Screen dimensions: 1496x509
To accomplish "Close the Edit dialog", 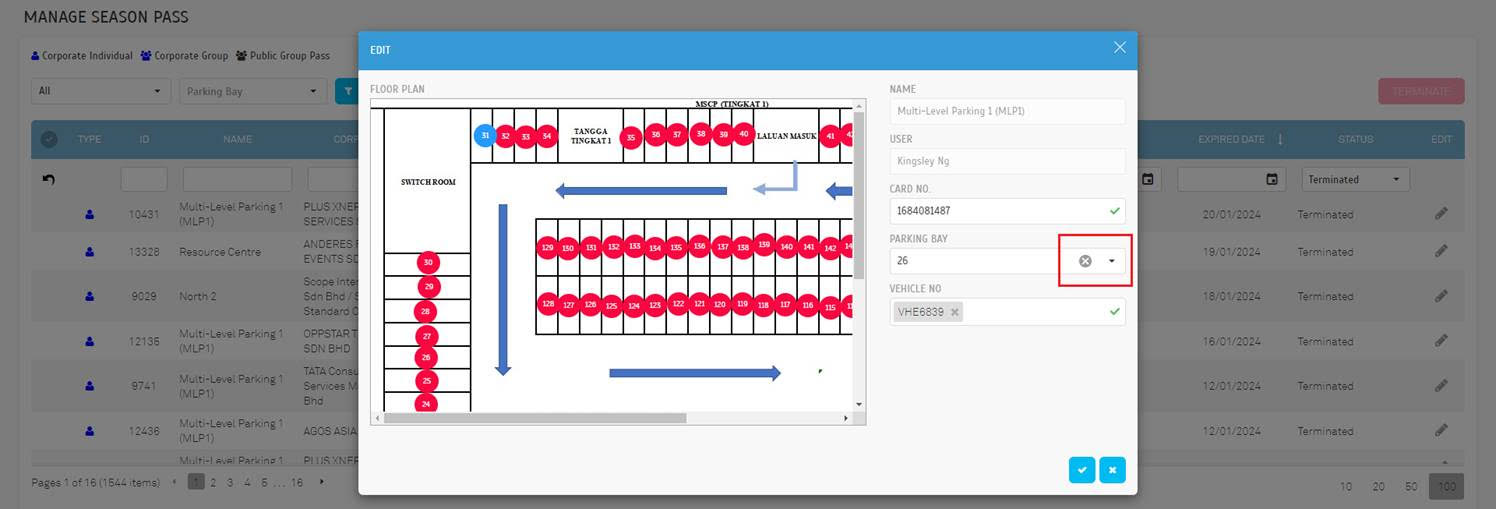I will point(1119,48).
